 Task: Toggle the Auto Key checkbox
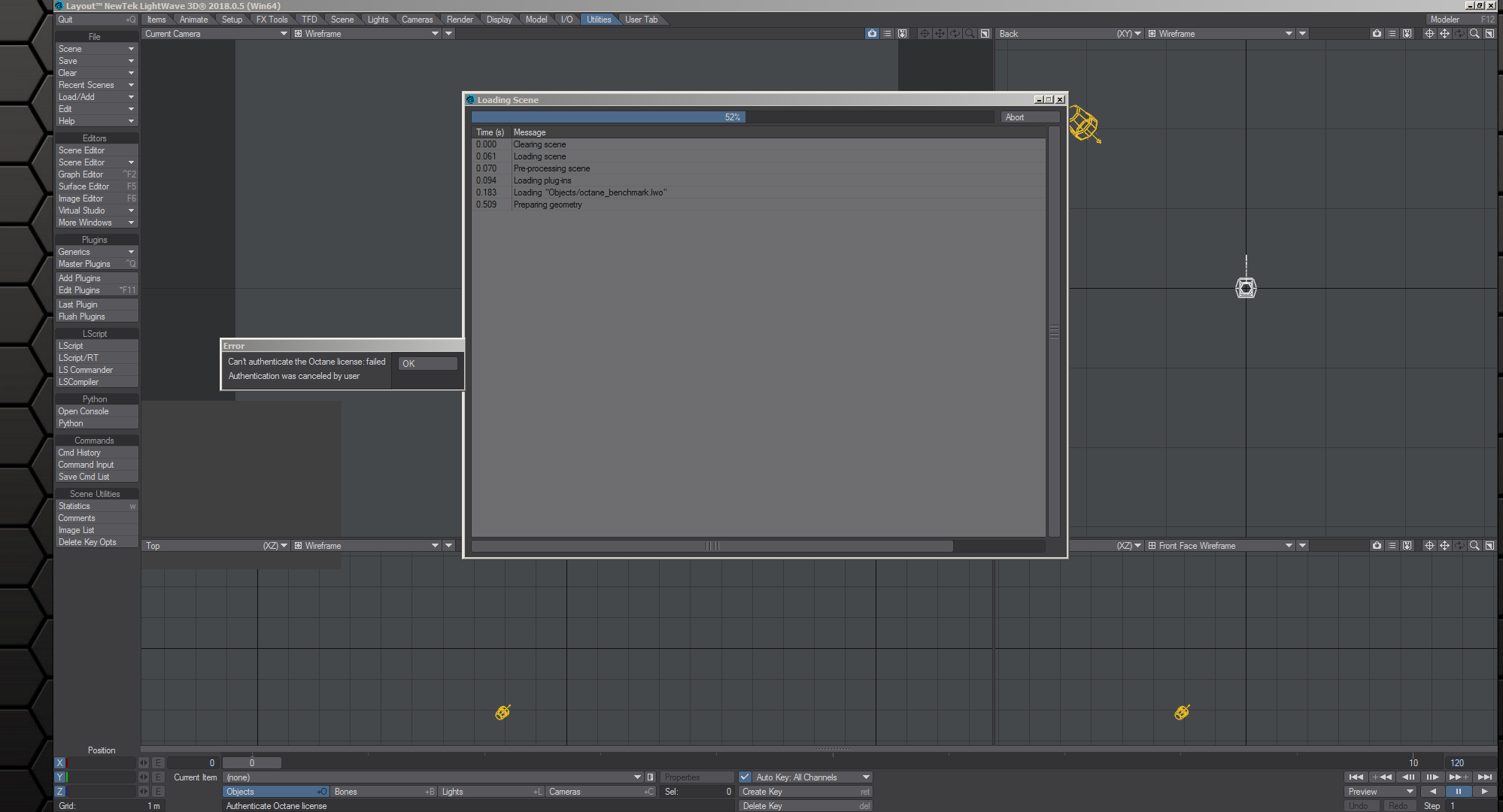coord(745,777)
